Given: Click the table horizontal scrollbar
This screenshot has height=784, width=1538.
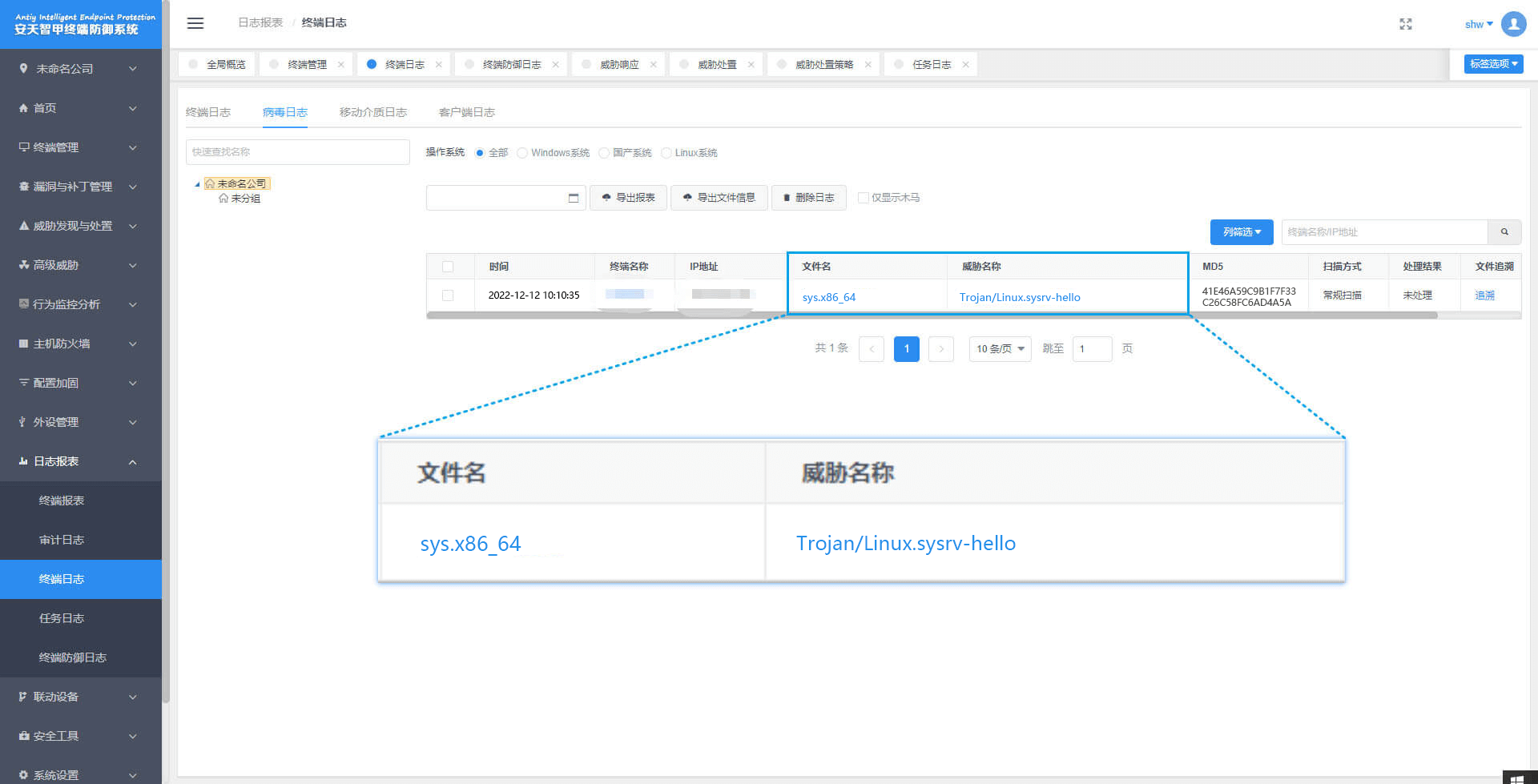Looking at the screenshot, I should pos(931,316).
